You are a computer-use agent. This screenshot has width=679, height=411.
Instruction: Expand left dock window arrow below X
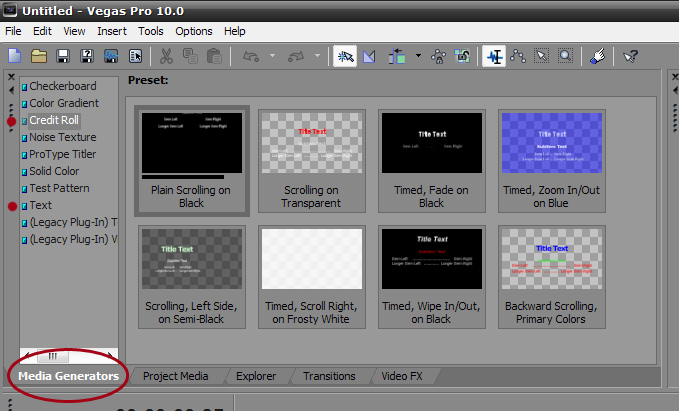pyautogui.click(x=11, y=90)
